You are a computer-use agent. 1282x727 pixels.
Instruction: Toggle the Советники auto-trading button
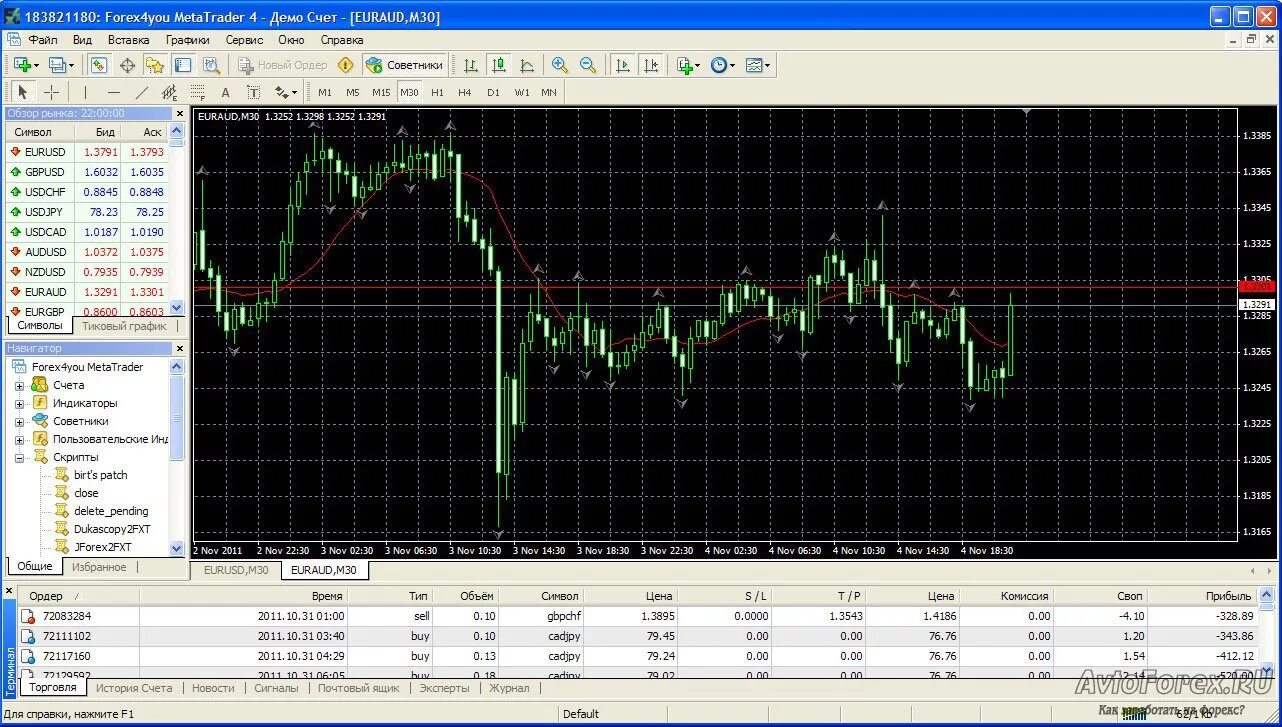click(x=405, y=65)
